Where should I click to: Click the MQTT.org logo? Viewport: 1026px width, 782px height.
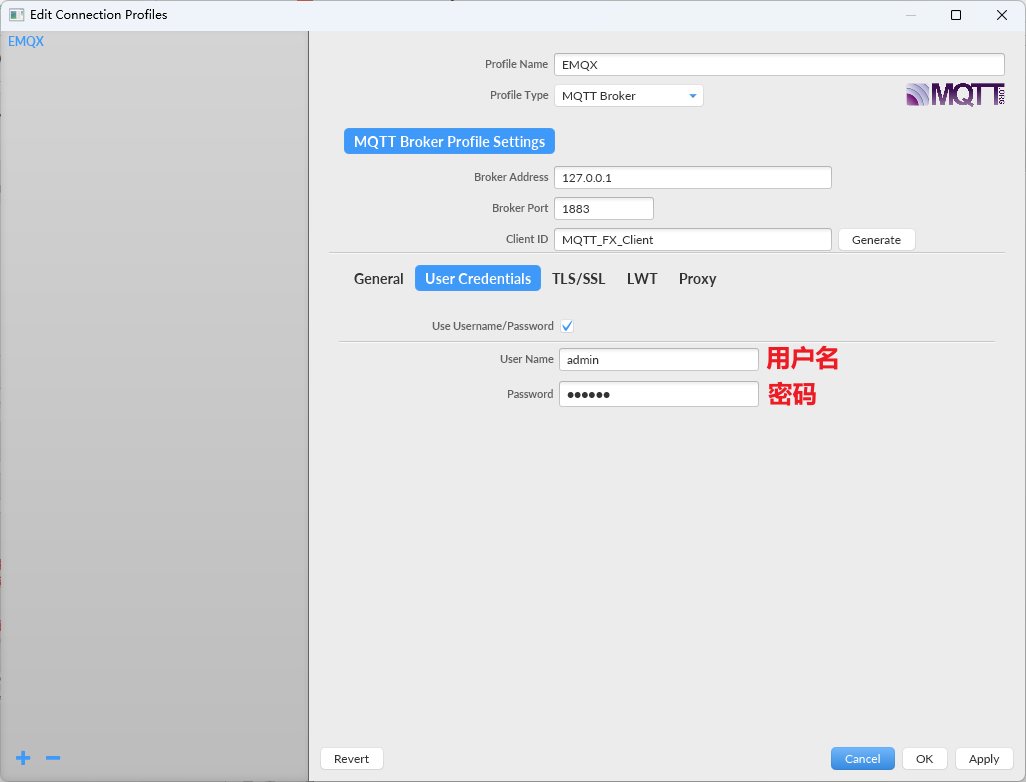[x=955, y=94]
